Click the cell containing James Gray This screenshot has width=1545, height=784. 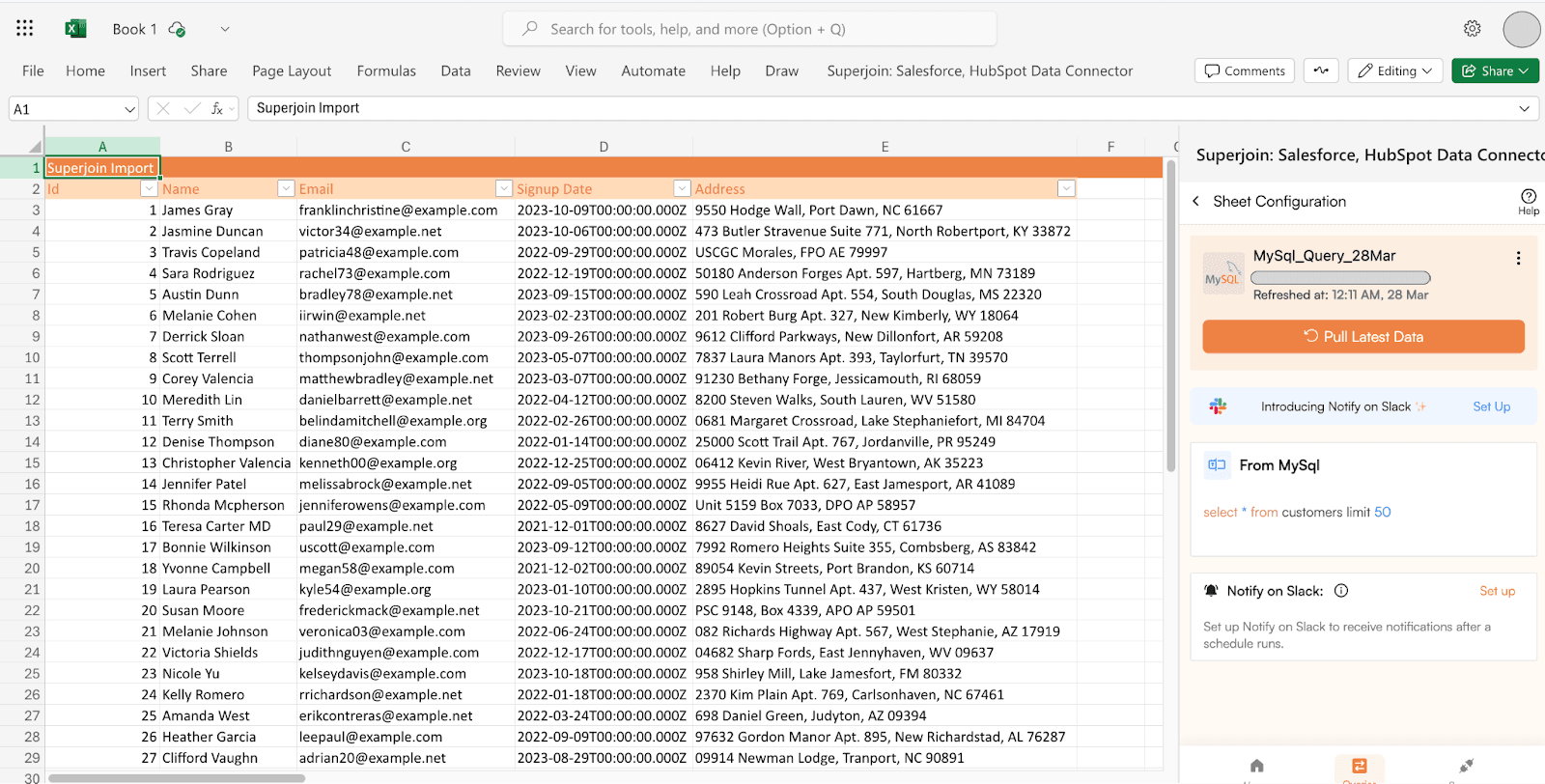click(228, 210)
